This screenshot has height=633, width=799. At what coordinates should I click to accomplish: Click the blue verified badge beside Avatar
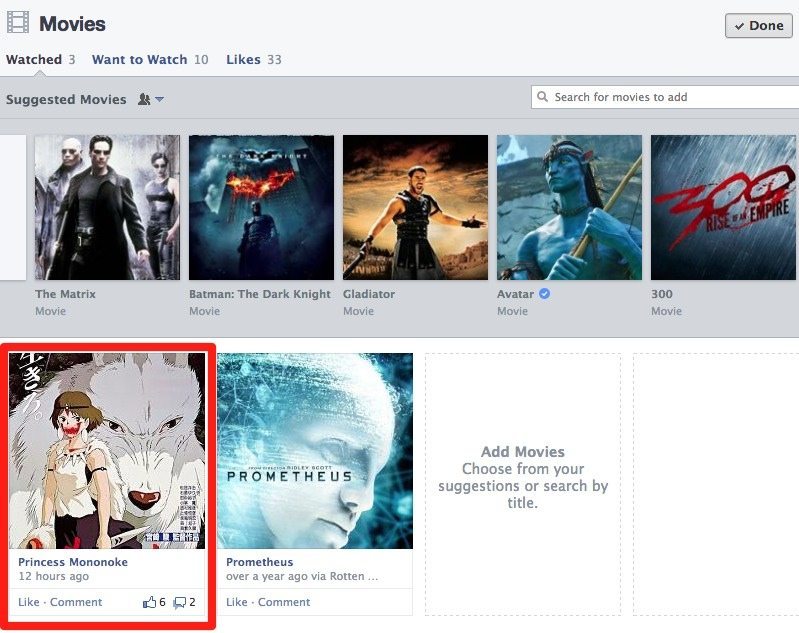[544, 294]
